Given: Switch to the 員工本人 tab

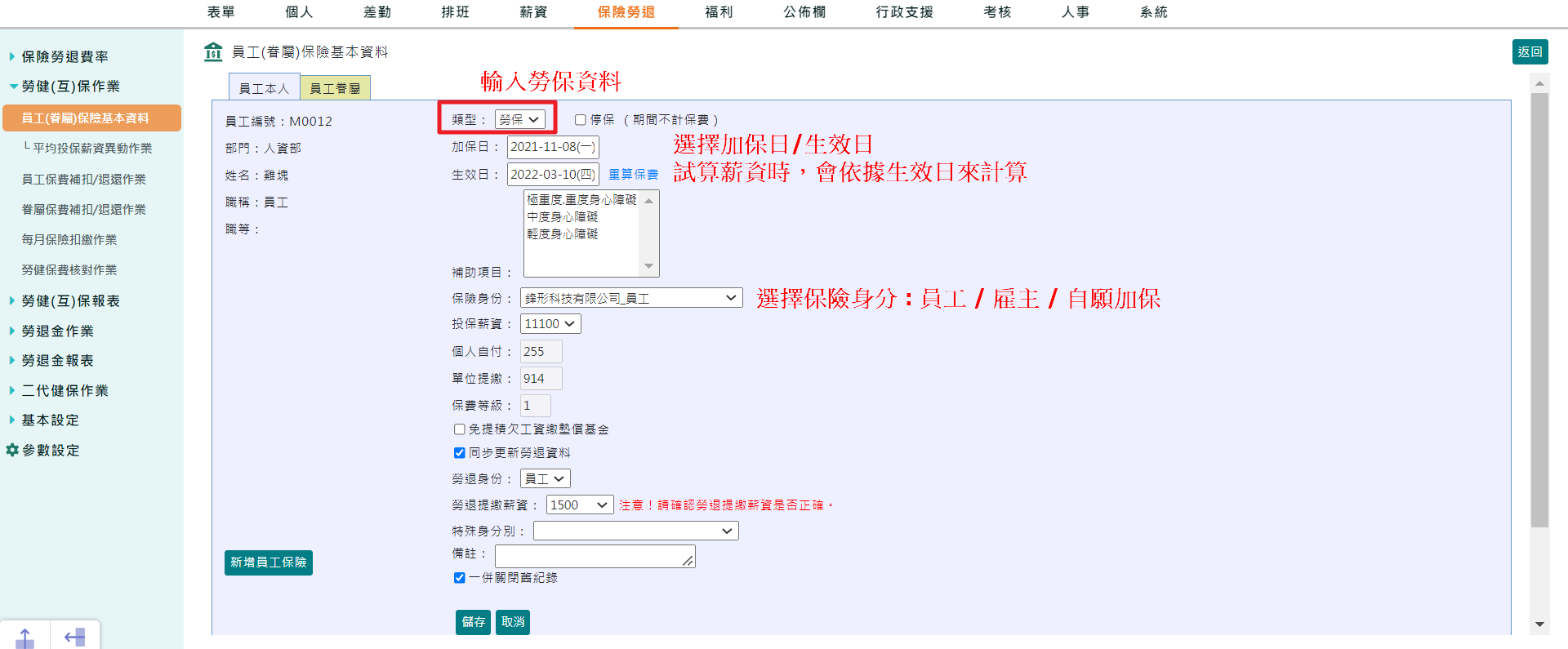Looking at the screenshot, I should click(265, 88).
